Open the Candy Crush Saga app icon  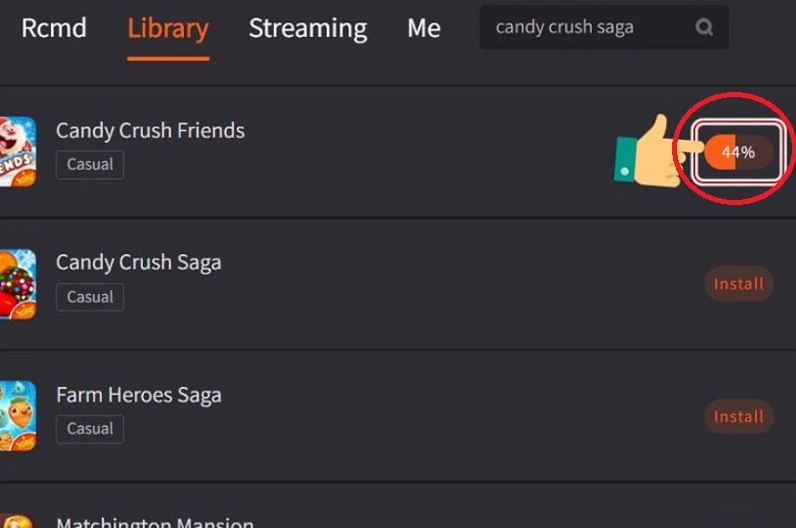pos(17,284)
